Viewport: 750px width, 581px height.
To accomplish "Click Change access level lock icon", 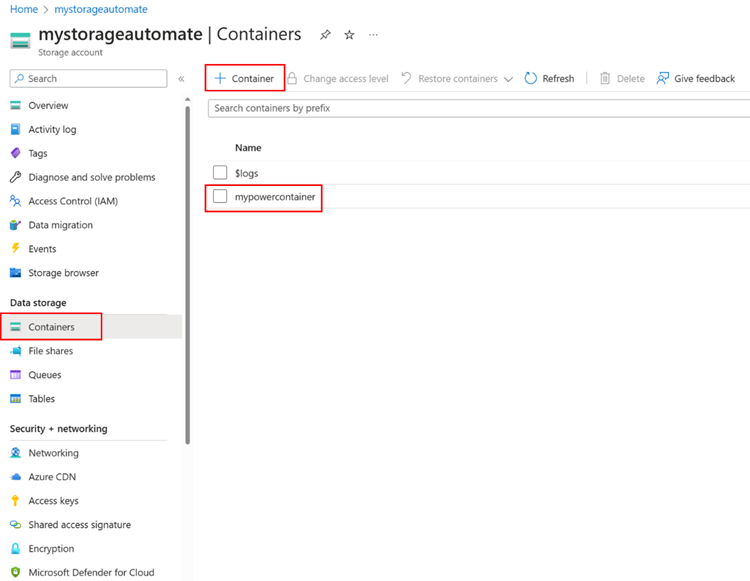I will [292, 78].
